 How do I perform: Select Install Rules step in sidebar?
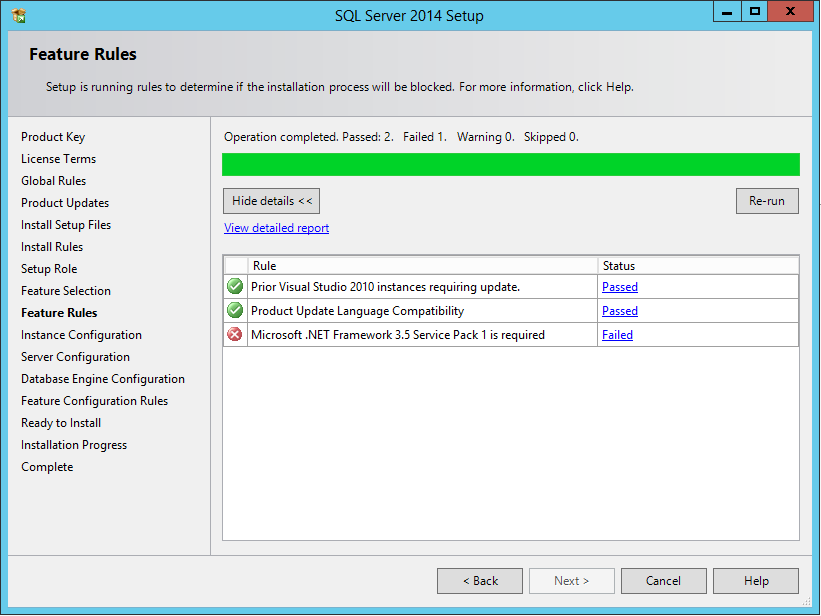pyautogui.click(x=52, y=247)
